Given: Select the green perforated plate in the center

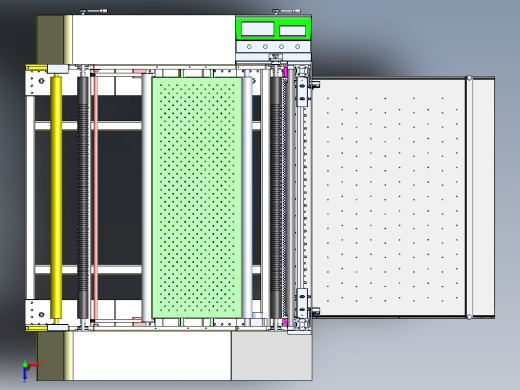Looking at the screenshot, I should click(x=197, y=198).
